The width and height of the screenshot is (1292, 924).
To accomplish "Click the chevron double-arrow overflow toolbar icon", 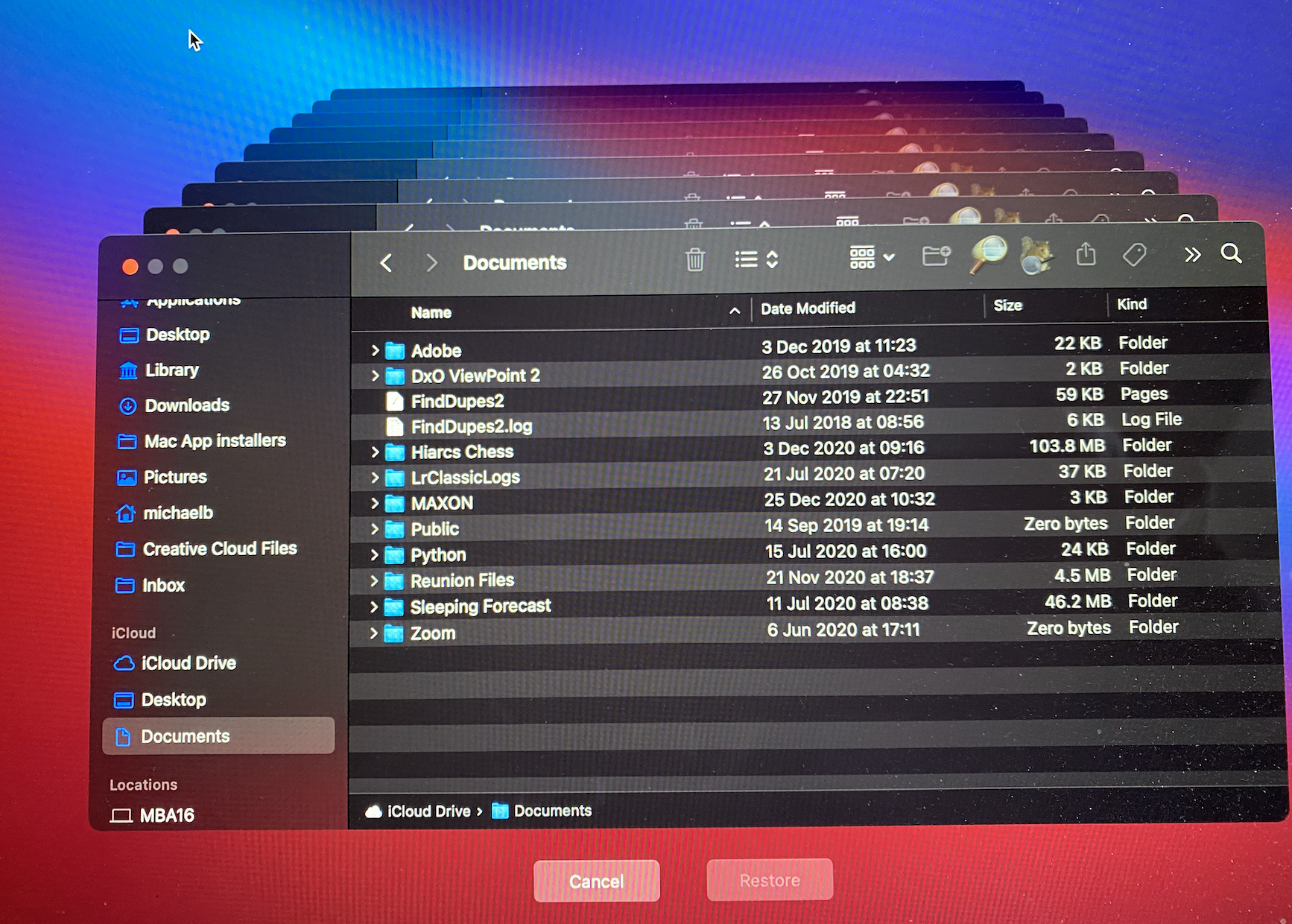I will click(x=1192, y=255).
